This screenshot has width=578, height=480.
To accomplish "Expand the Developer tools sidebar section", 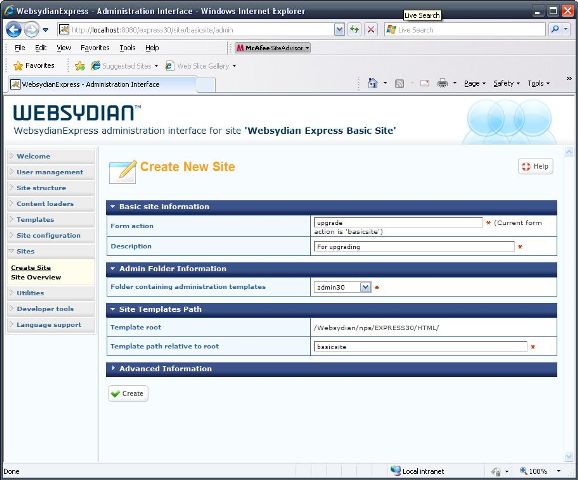I will [51, 309].
